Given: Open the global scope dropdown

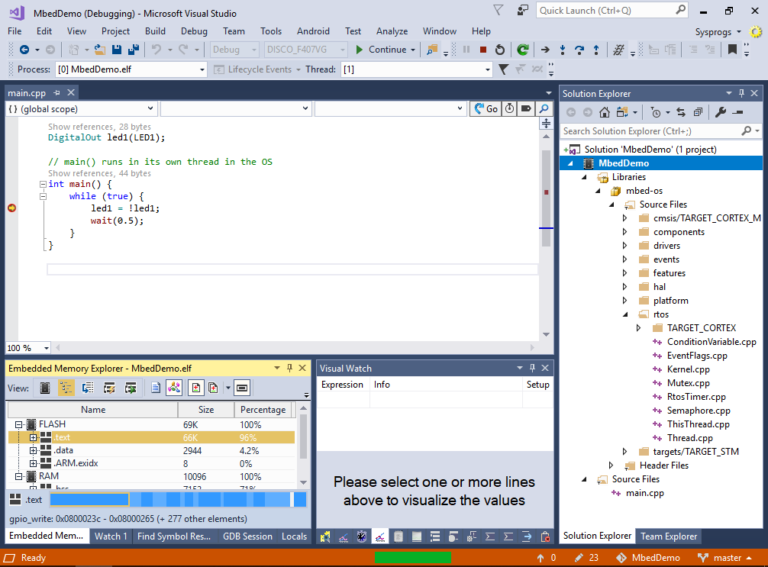Looking at the screenshot, I should tap(150, 109).
